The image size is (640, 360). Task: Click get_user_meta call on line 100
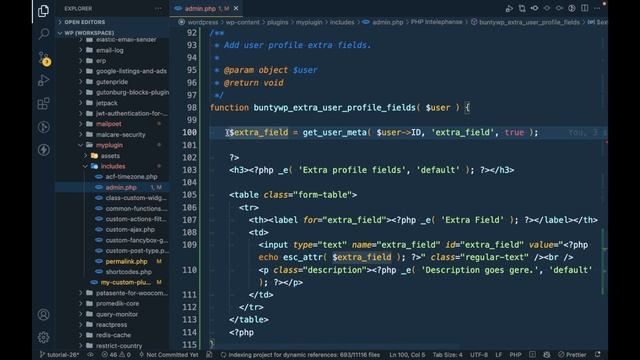pyautogui.click(x=334, y=133)
